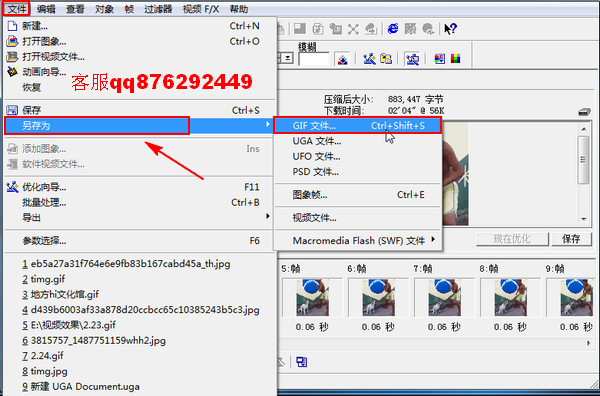Select UGA 文件... in submenu
The image size is (600, 396).
(358, 141)
